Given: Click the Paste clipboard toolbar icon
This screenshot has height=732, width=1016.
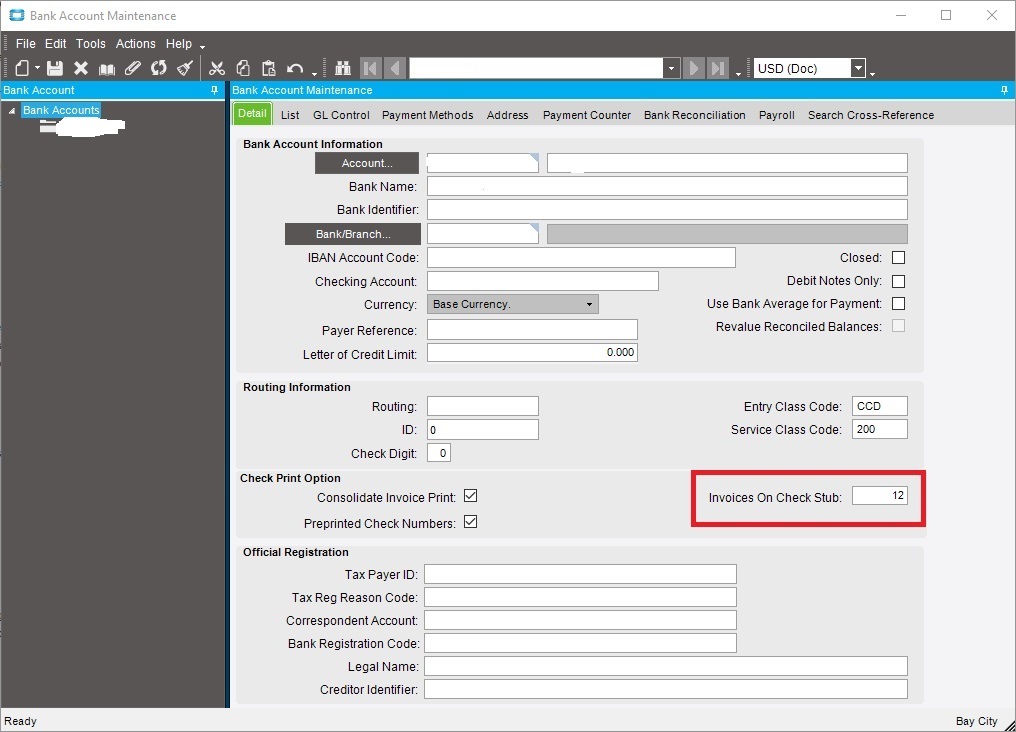Looking at the screenshot, I should [268, 68].
